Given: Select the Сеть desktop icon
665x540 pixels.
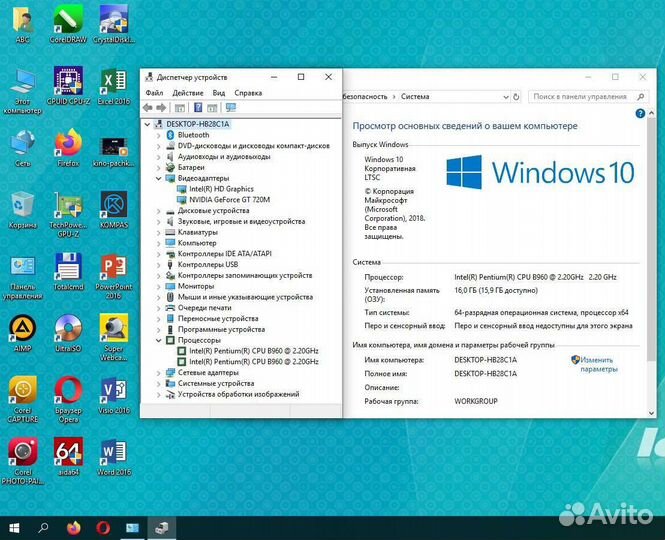Looking at the screenshot, I should (22, 148).
